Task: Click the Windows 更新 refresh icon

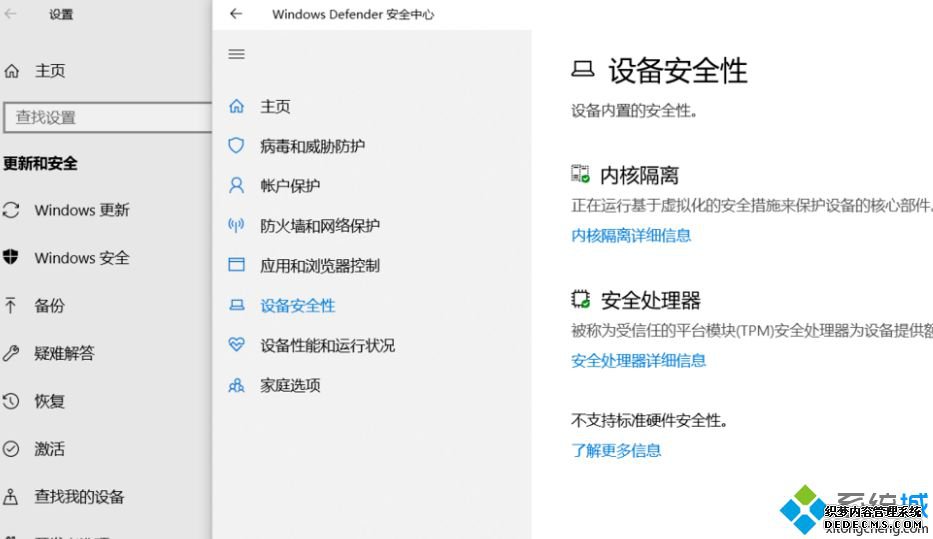Action: (10, 210)
